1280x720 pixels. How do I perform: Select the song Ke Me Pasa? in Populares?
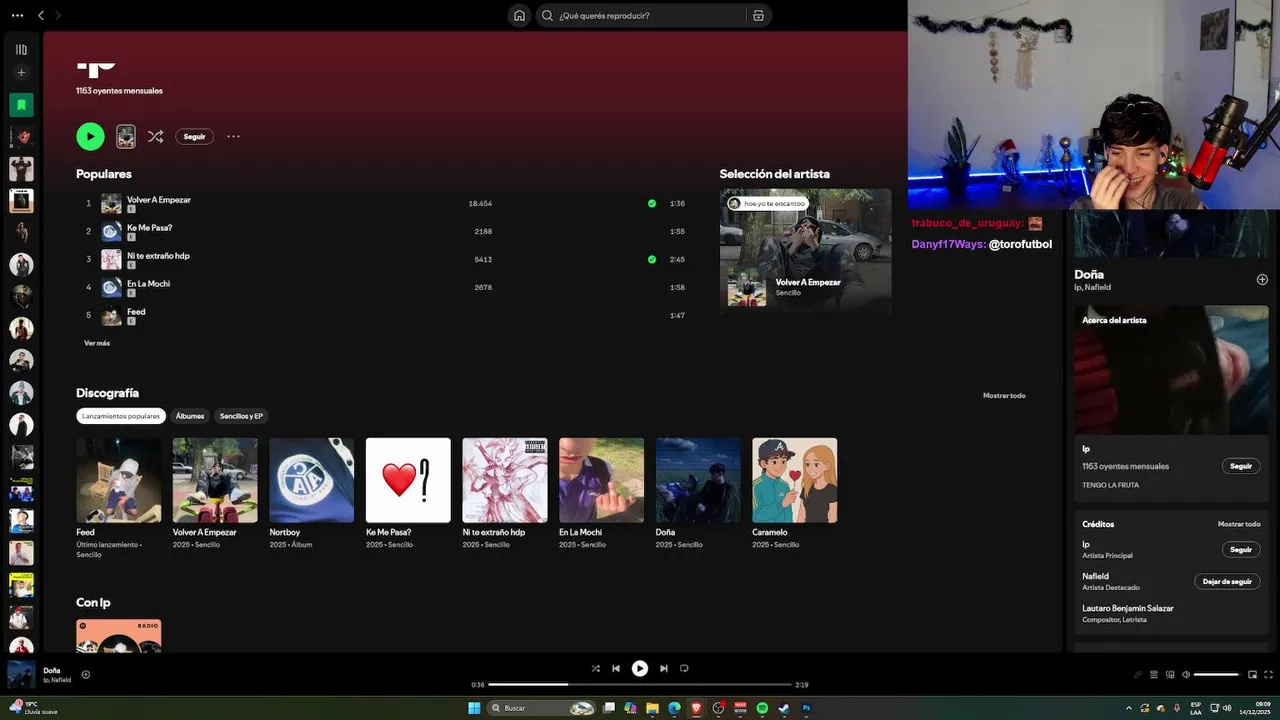point(149,227)
